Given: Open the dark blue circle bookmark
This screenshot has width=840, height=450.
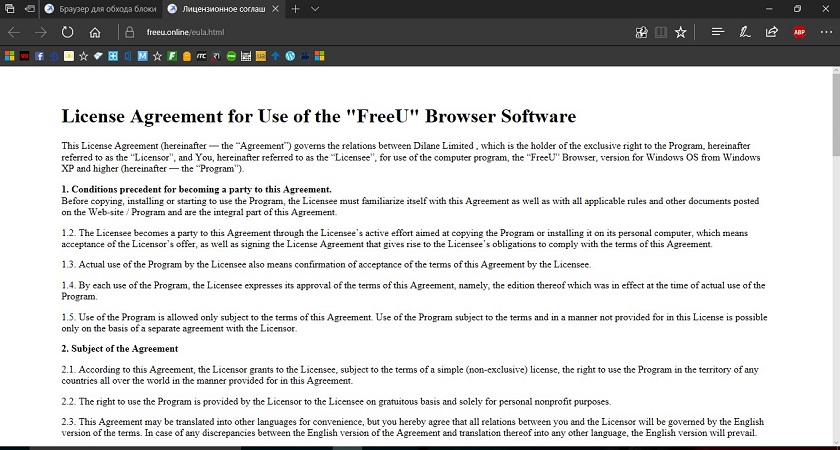Looking at the screenshot, I should (x=54, y=56).
